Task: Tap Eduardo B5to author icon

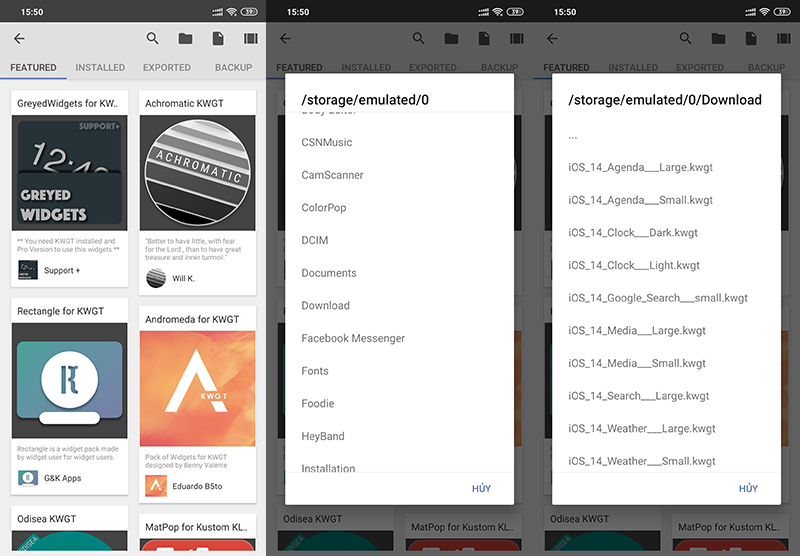Action: [156, 486]
